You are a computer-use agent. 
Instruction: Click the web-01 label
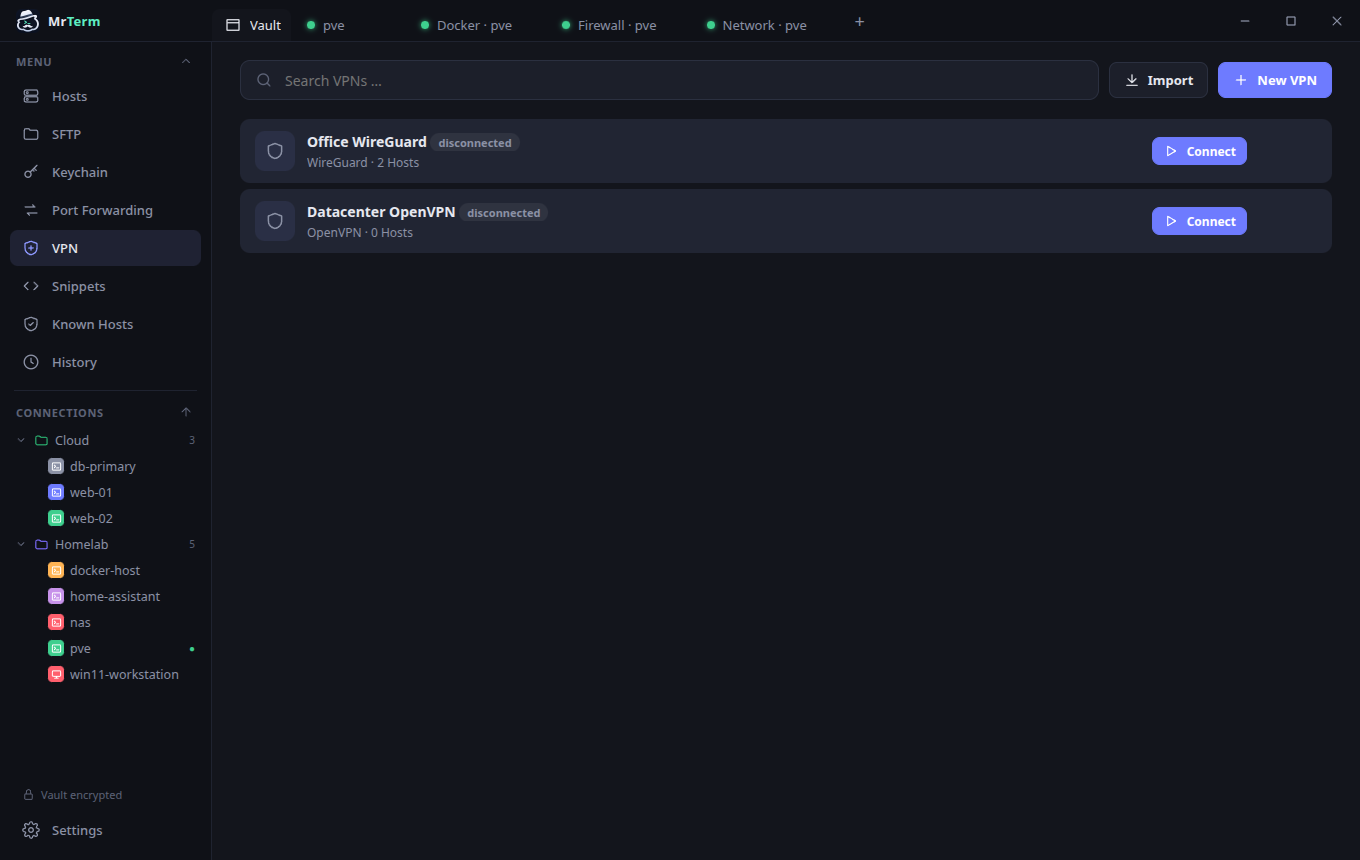click(x=91, y=492)
